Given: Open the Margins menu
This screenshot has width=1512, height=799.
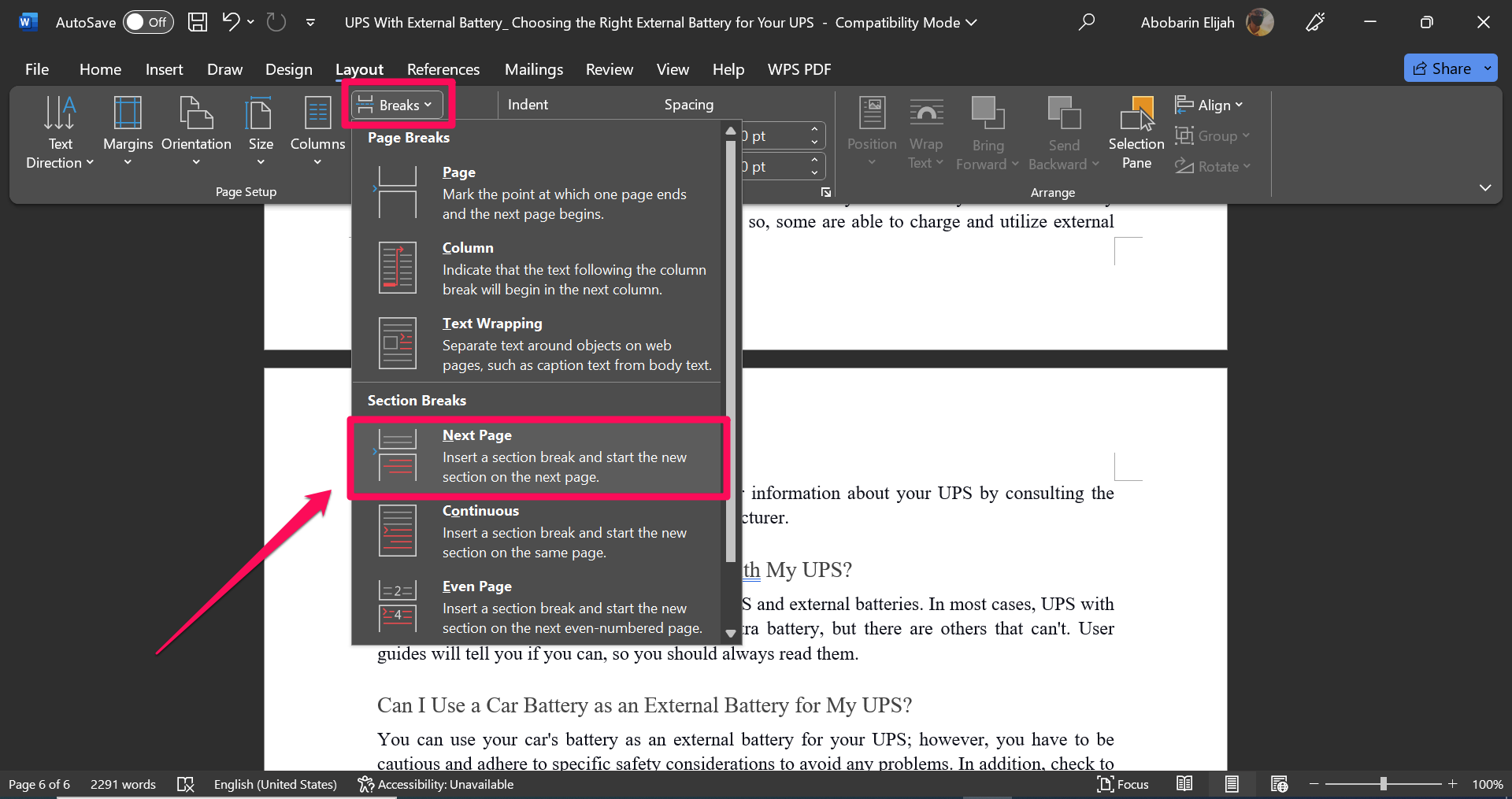Looking at the screenshot, I should (x=128, y=132).
